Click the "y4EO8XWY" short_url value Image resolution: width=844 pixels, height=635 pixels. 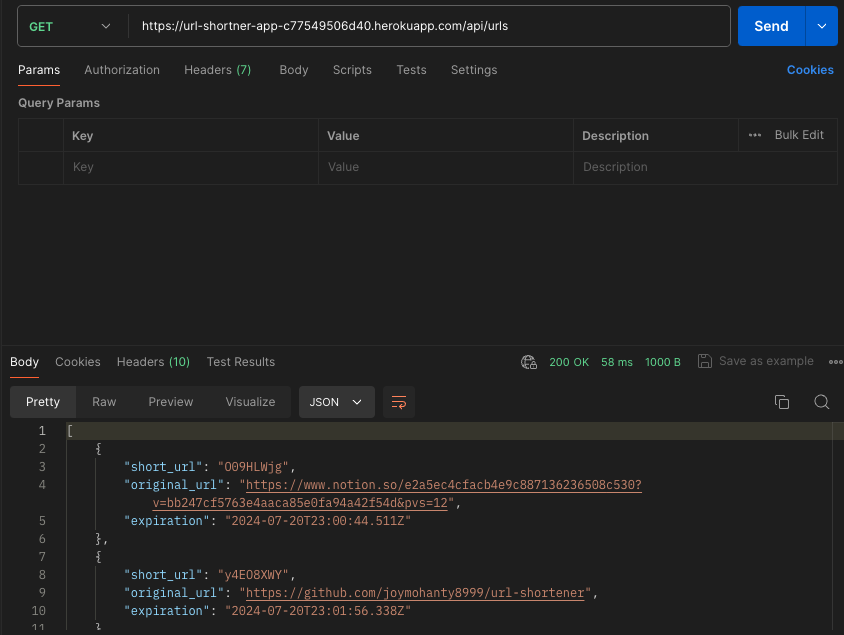pyautogui.click(x=253, y=575)
